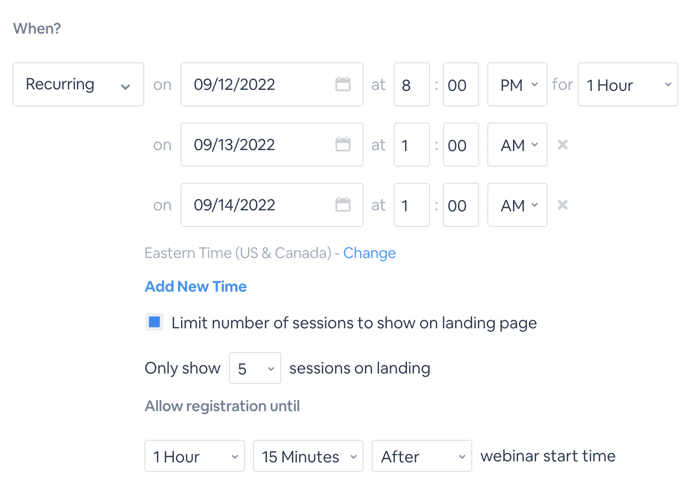Click the 09/13/2022 date field
This screenshot has height=495, width=688.
point(272,144)
